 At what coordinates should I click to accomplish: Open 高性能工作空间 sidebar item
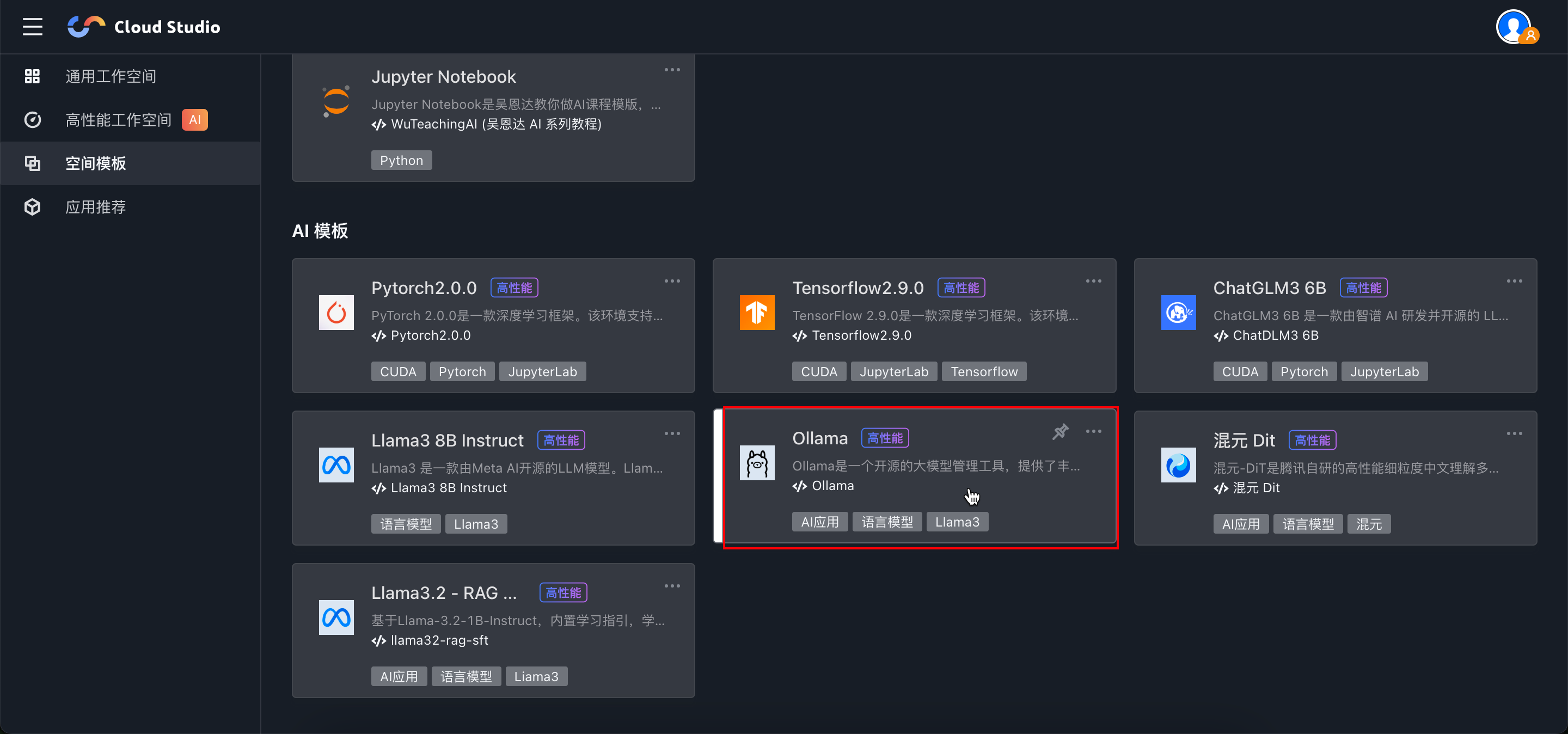point(118,120)
